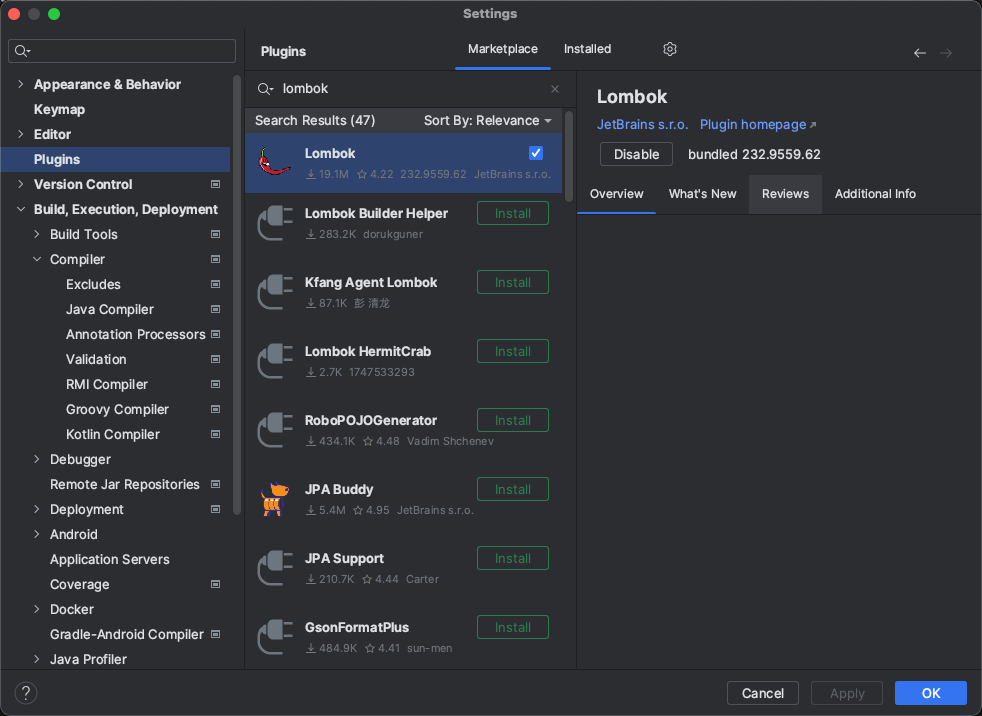Click project-level icon beside RMI Compiler
The height and width of the screenshot is (716, 982).
coord(215,385)
